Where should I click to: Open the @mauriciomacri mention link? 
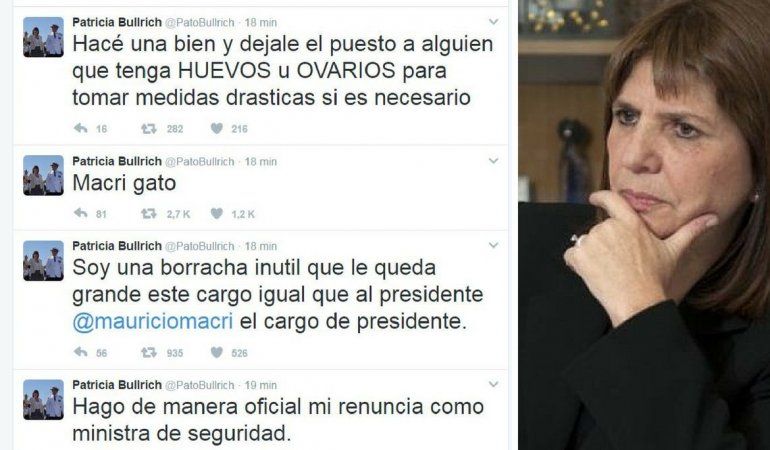[153, 322]
